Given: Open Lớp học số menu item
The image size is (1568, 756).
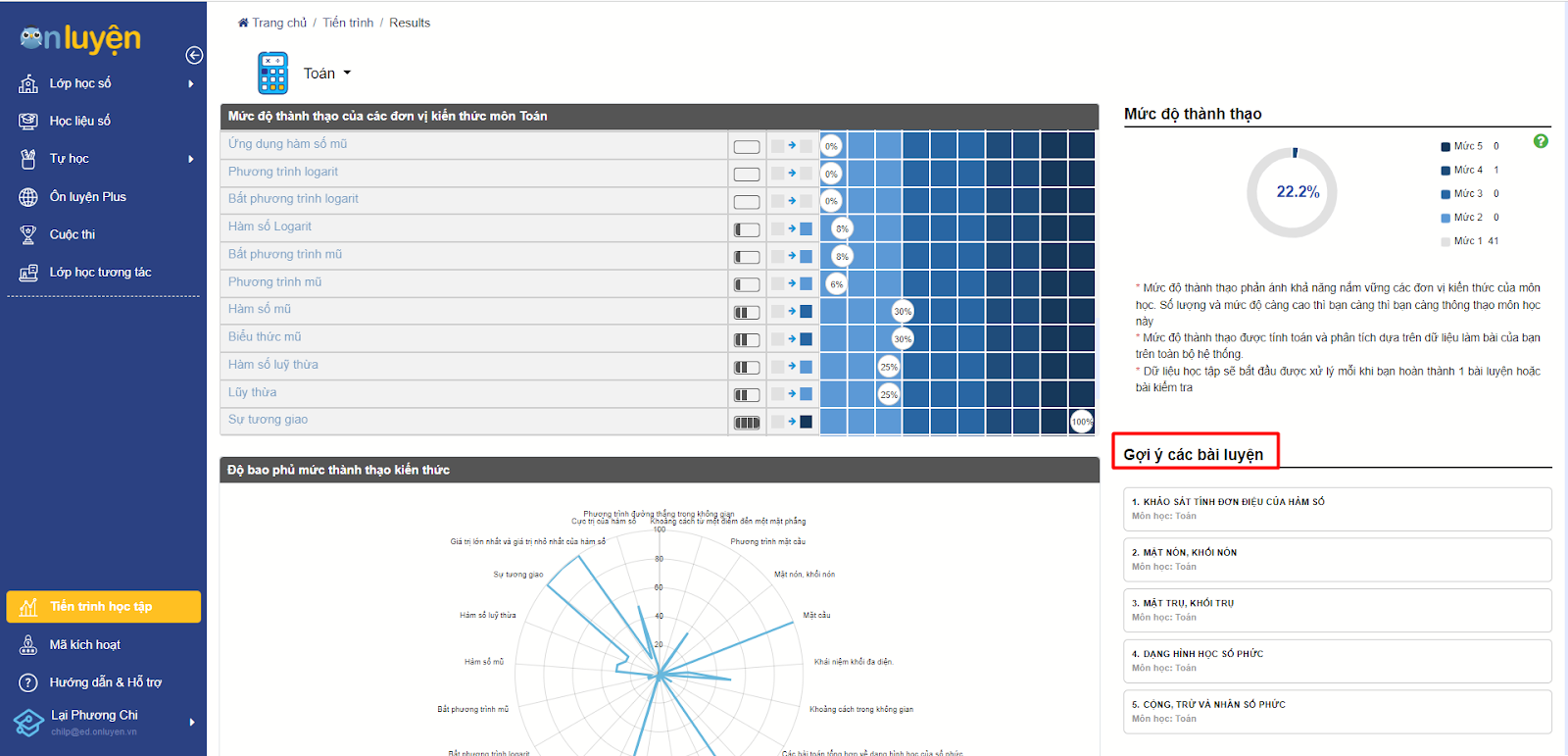Looking at the screenshot, I should (x=103, y=83).
